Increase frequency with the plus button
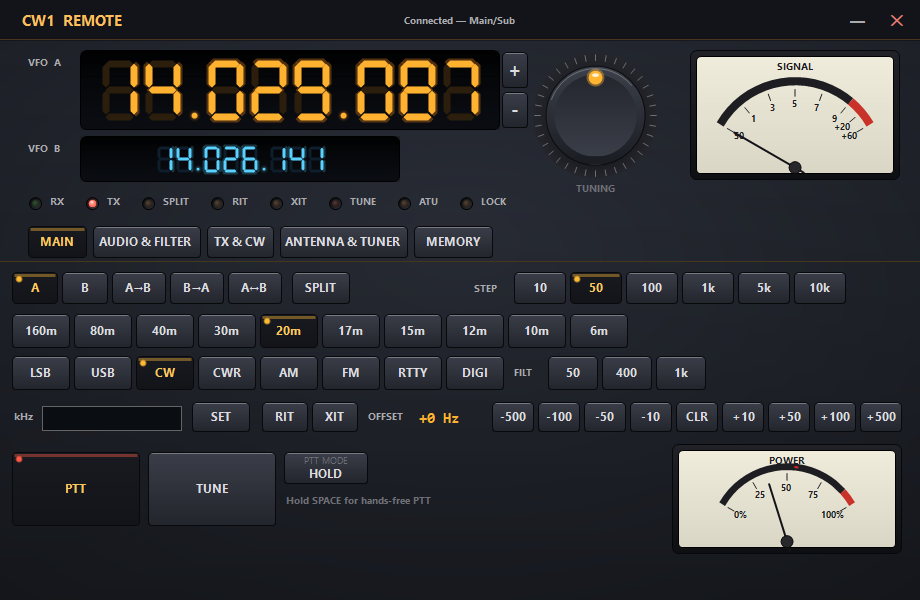Image resolution: width=920 pixels, height=600 pixels. [515, 71]
